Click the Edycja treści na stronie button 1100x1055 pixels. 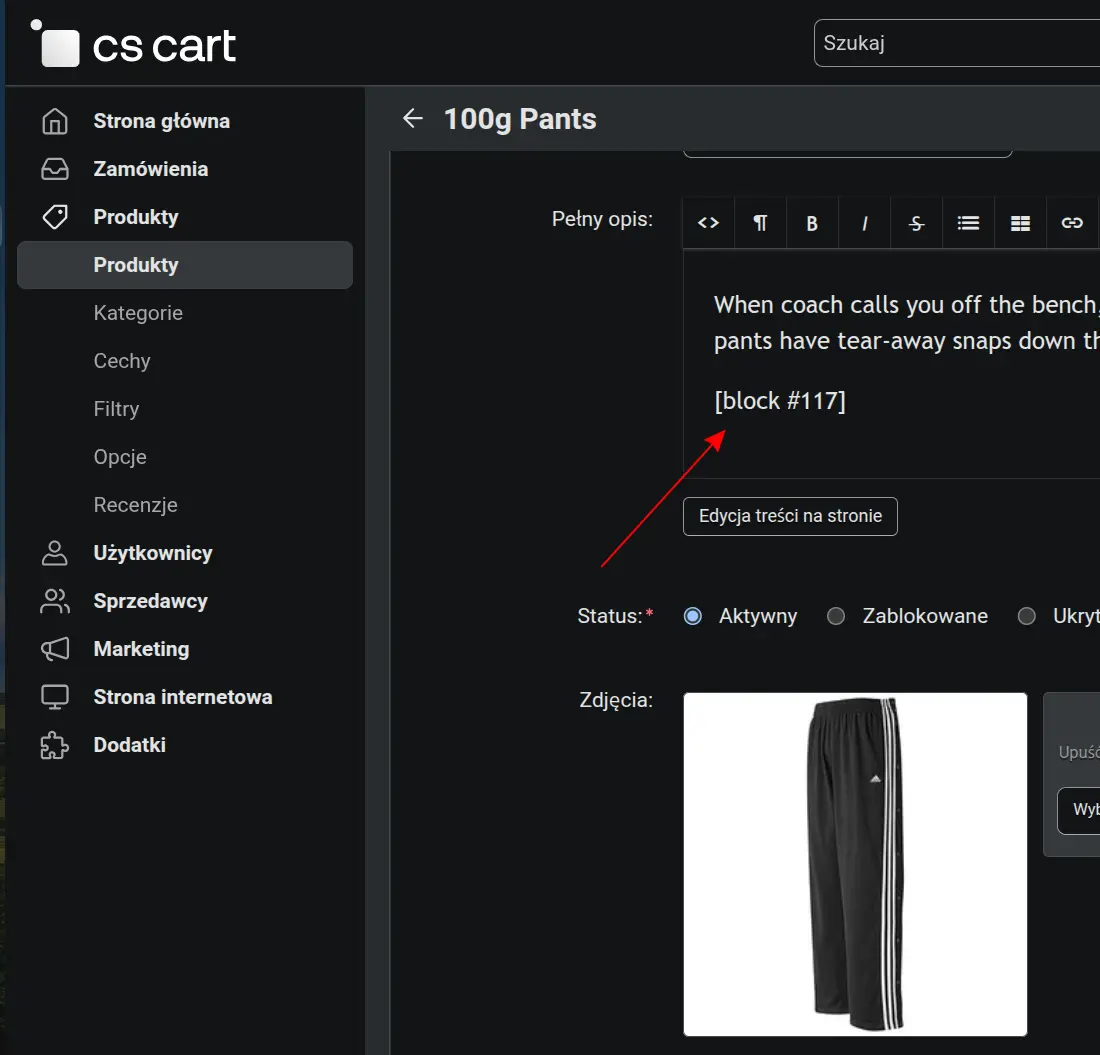tap(790, 516)
